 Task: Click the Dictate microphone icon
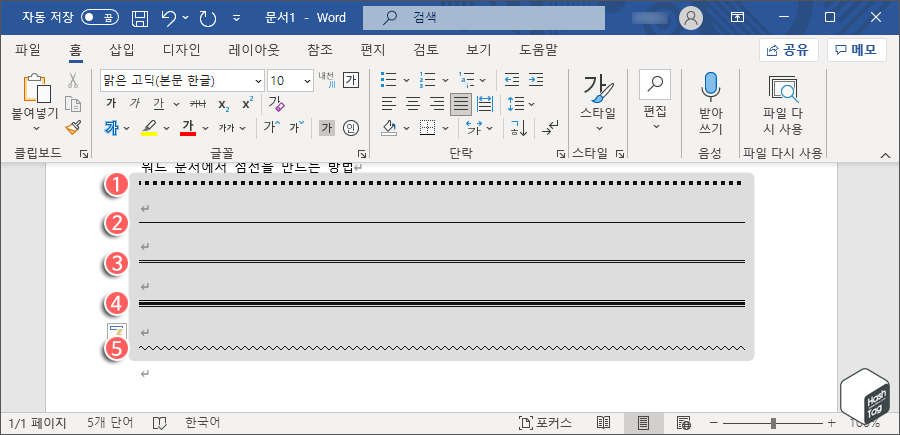[710, 87]
